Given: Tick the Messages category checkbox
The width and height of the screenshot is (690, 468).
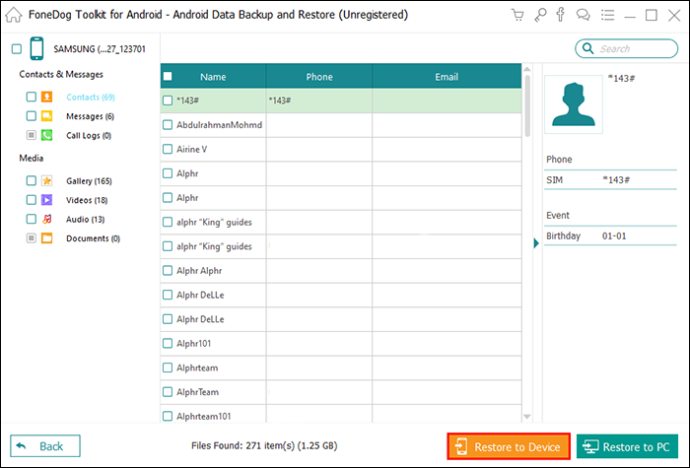Looking at the screenshot, I should coord(31,116).
